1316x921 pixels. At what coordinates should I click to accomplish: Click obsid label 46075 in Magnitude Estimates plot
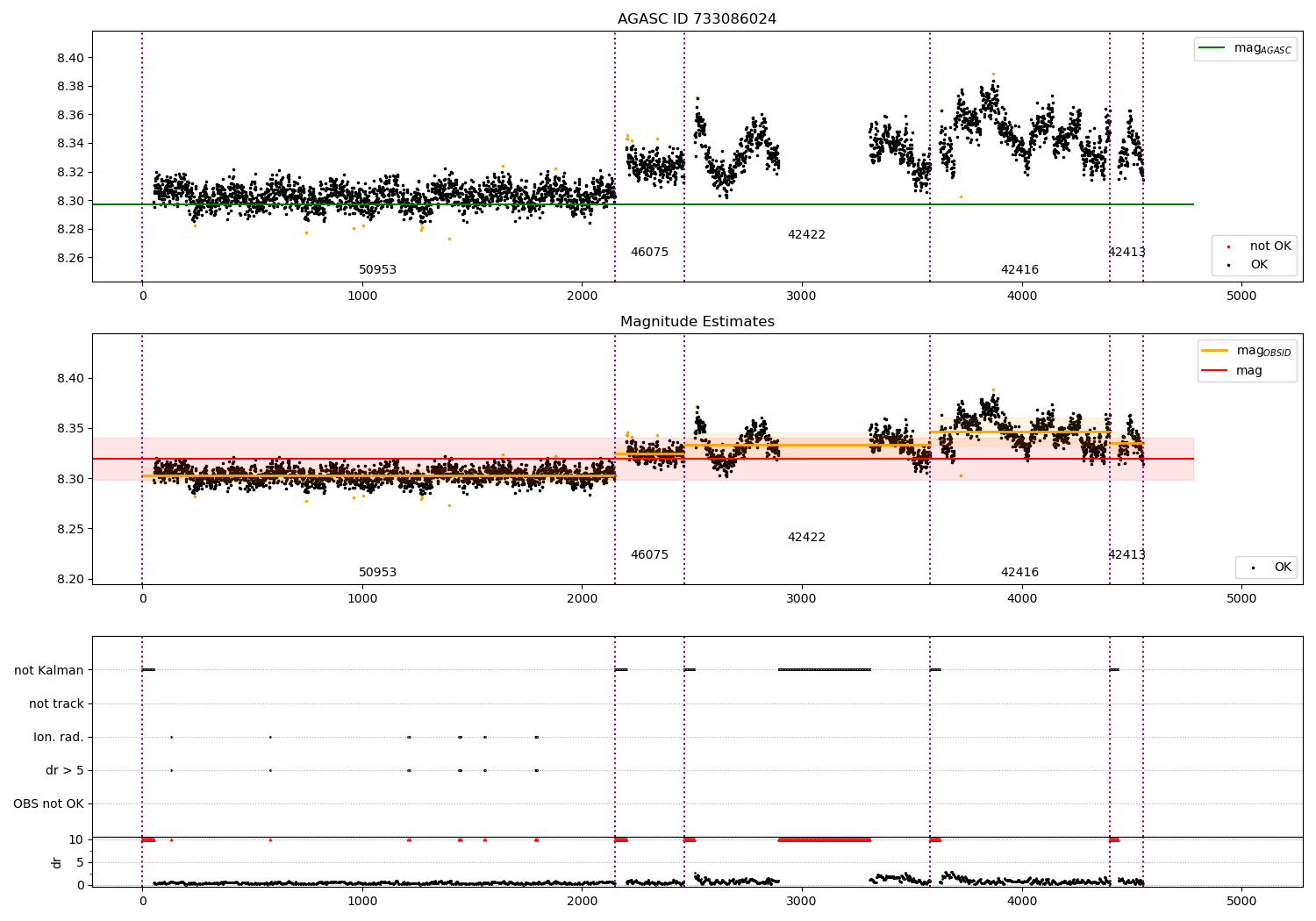(649, 554)
